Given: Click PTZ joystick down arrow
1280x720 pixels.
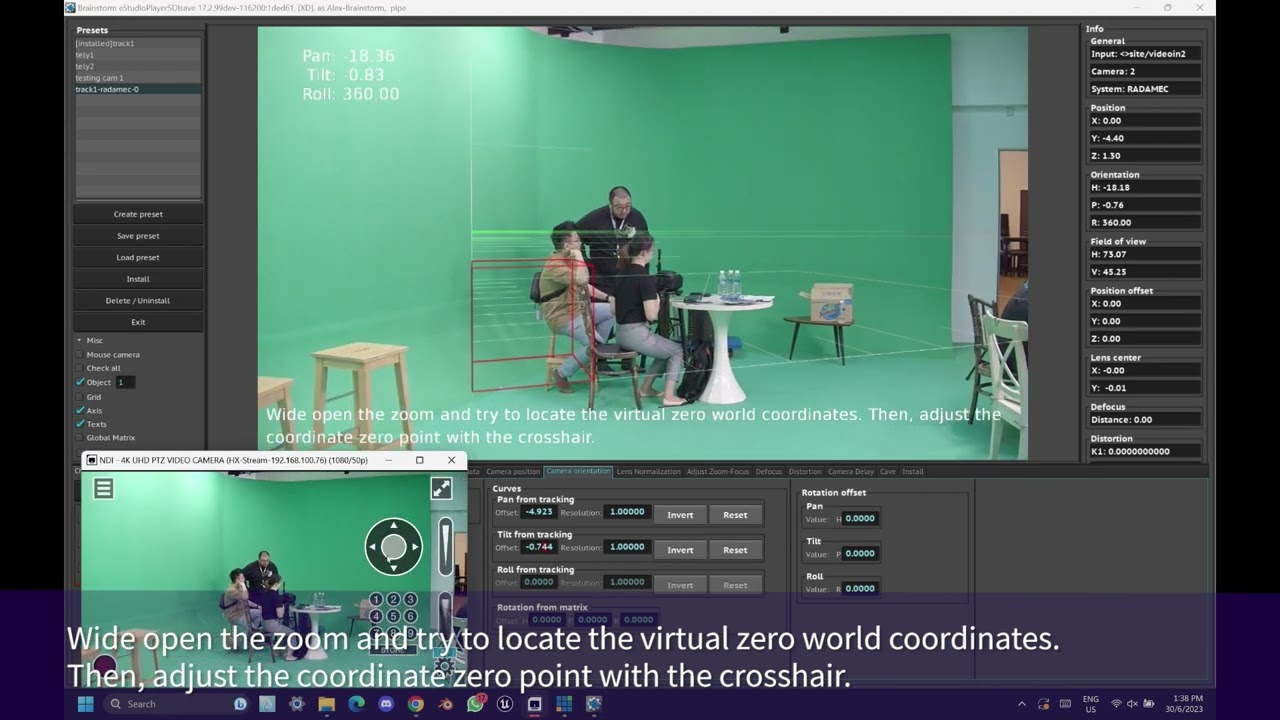Looking at the screenshot, I should click(x=394, y=567).
